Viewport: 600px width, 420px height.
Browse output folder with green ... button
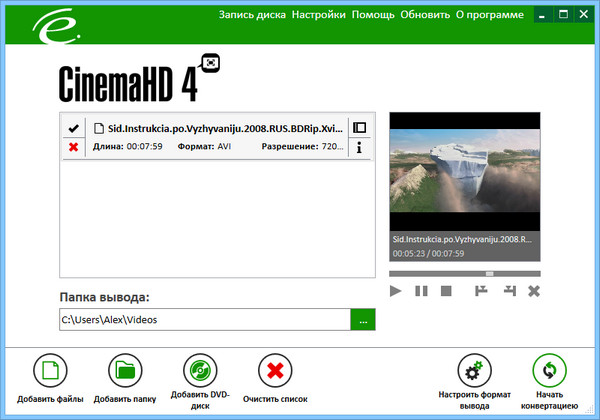(363, 319)
